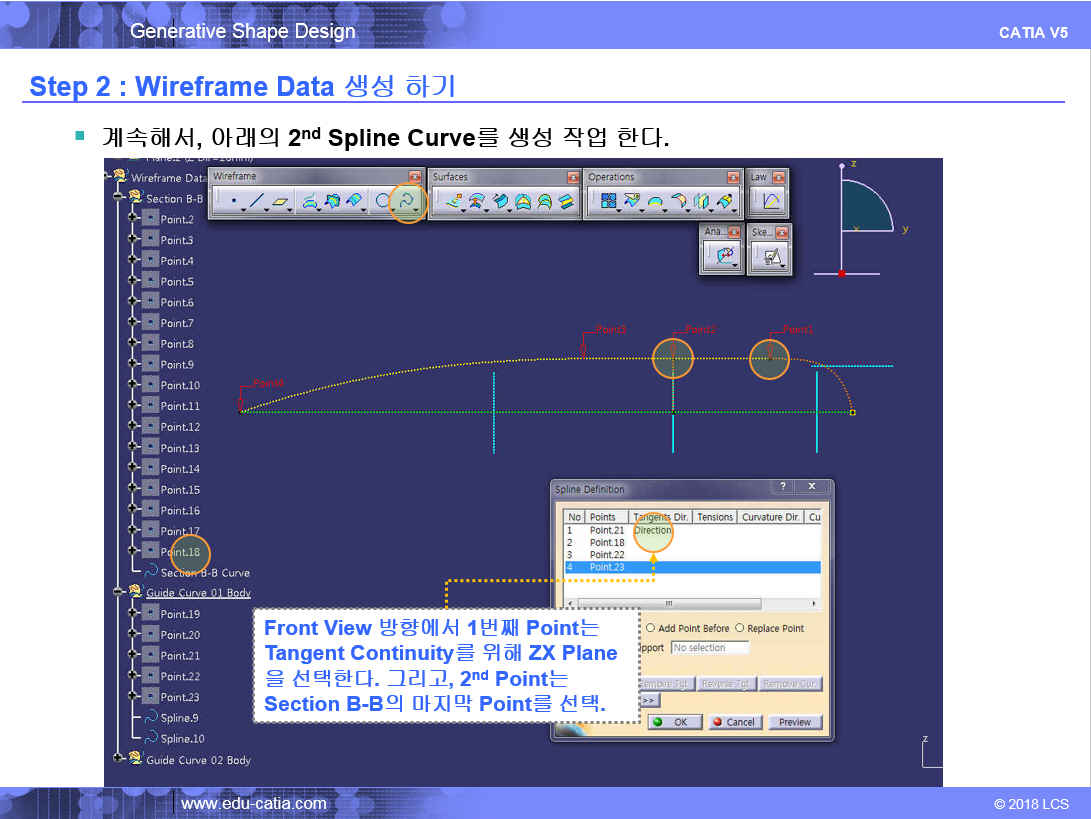
Task: Select the Replace Point radio button
Action: (x=740, y=628)
